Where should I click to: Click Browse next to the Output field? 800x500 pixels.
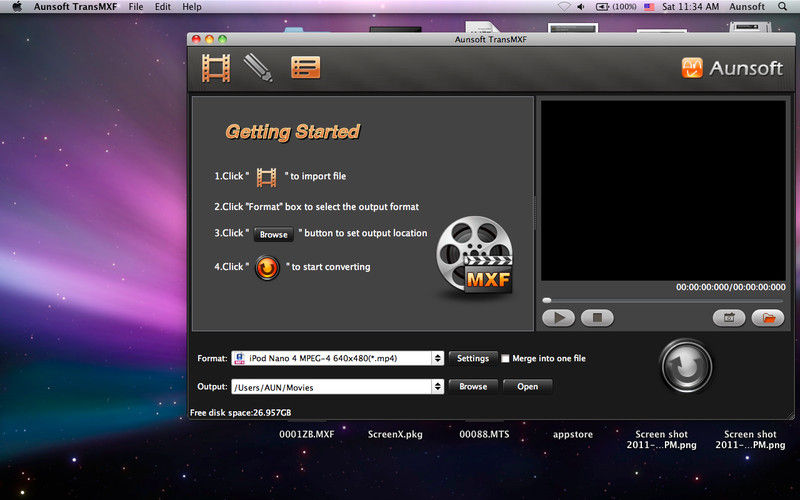(x=473, y=386)
